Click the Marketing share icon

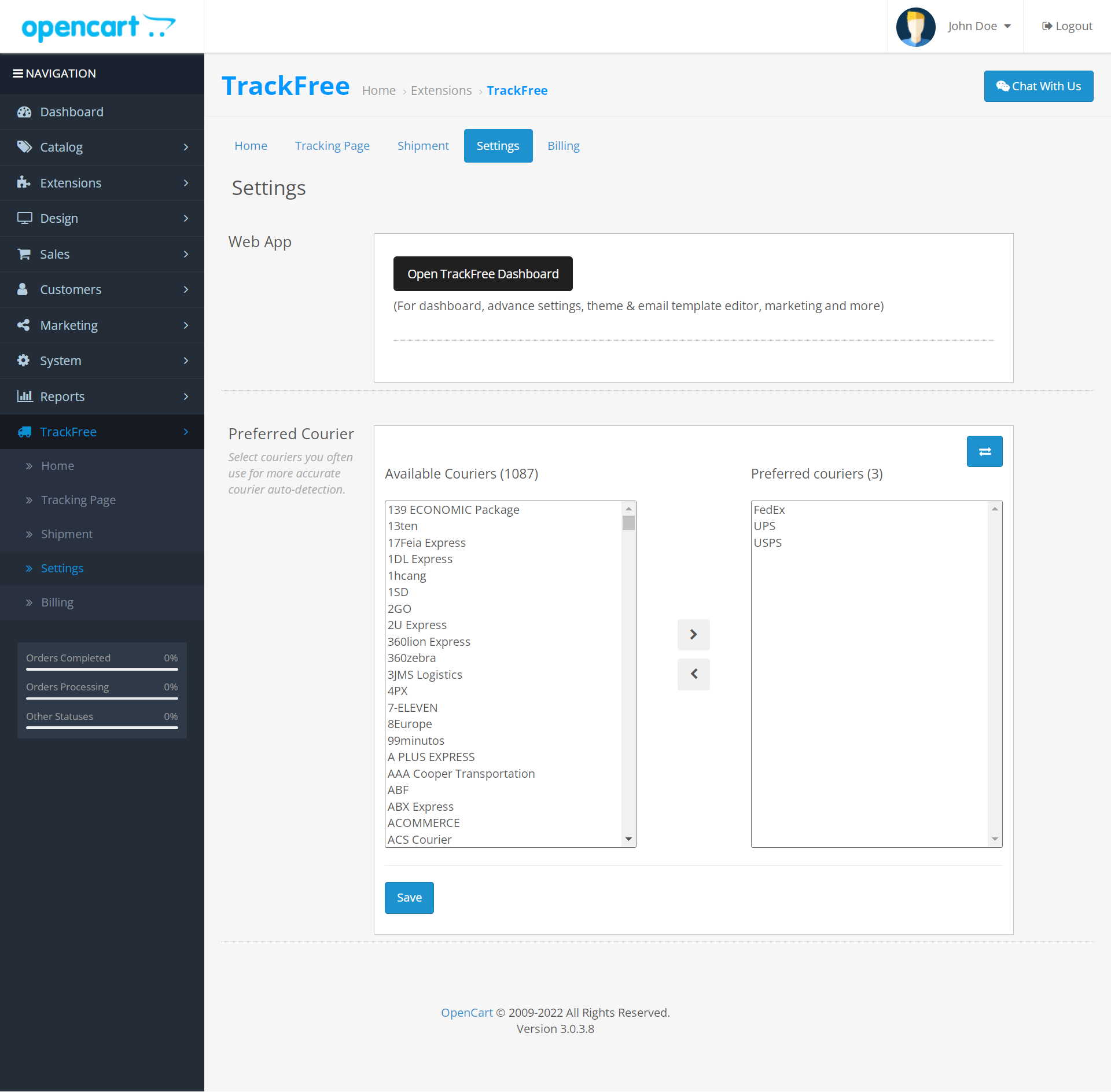point(24,325)
